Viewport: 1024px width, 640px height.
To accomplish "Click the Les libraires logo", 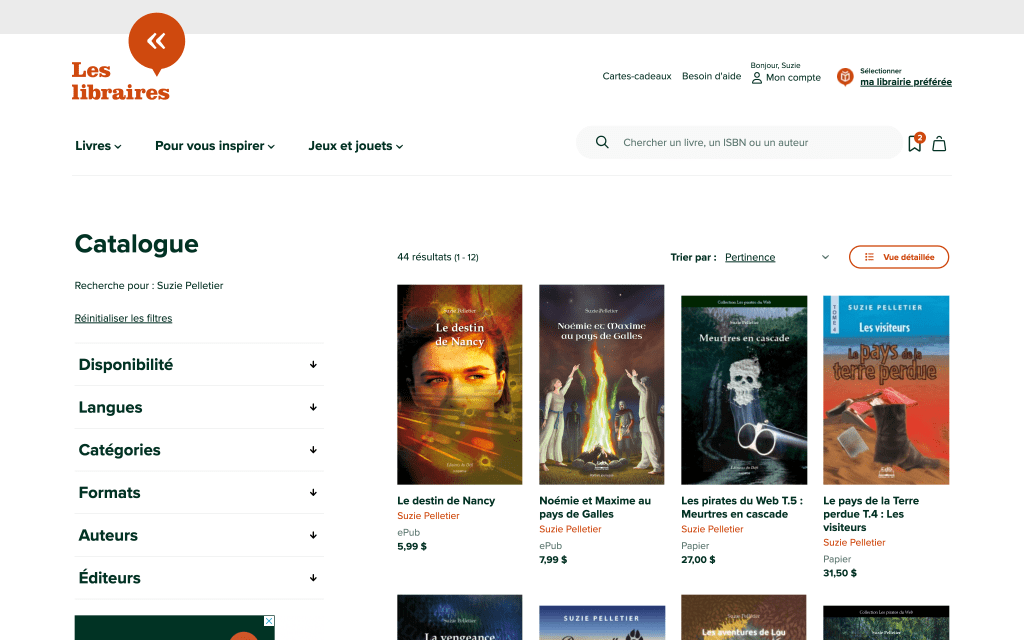I will (x=121, y=80).
